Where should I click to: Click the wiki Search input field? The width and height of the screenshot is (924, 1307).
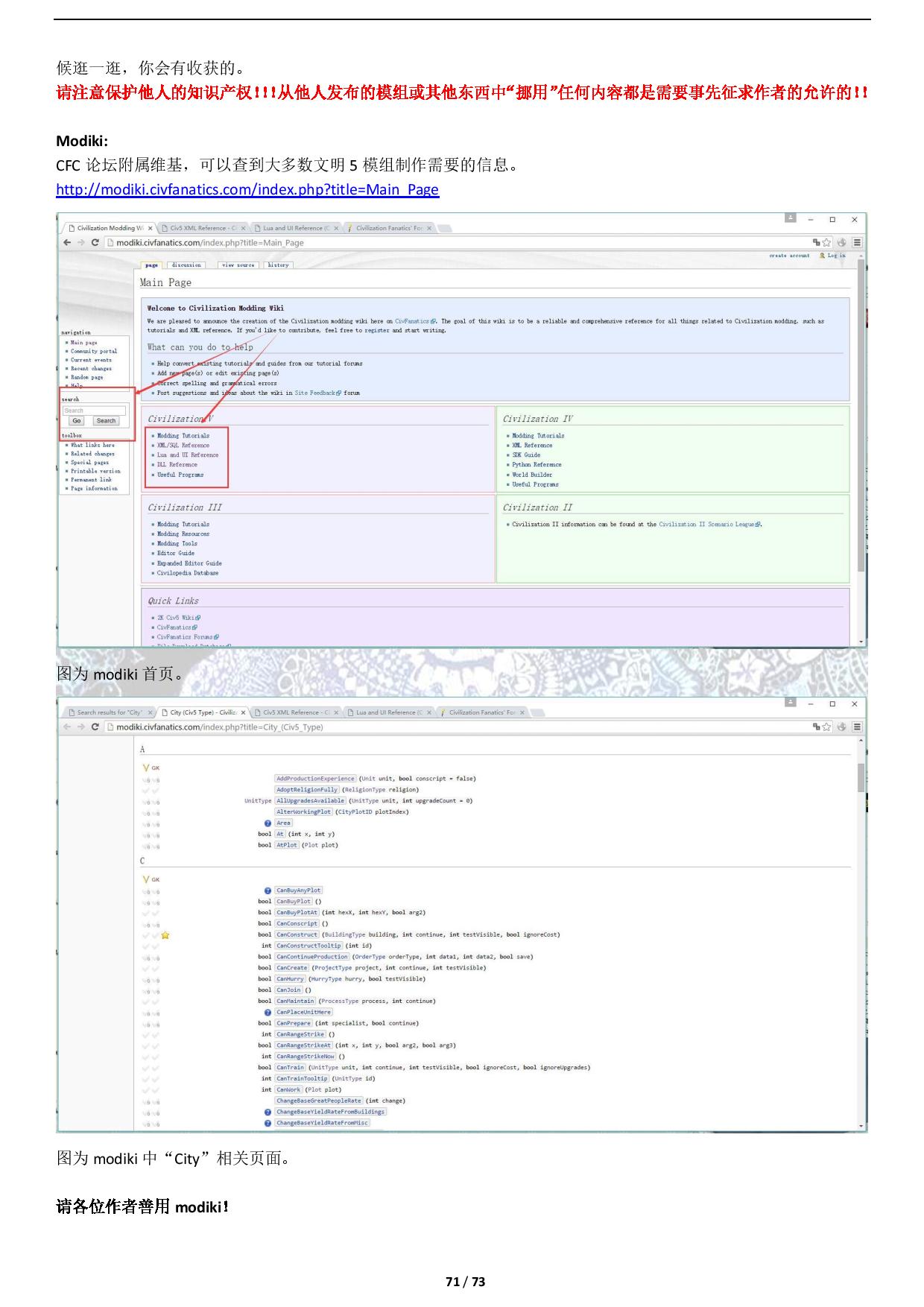click(x=94, y=411)
